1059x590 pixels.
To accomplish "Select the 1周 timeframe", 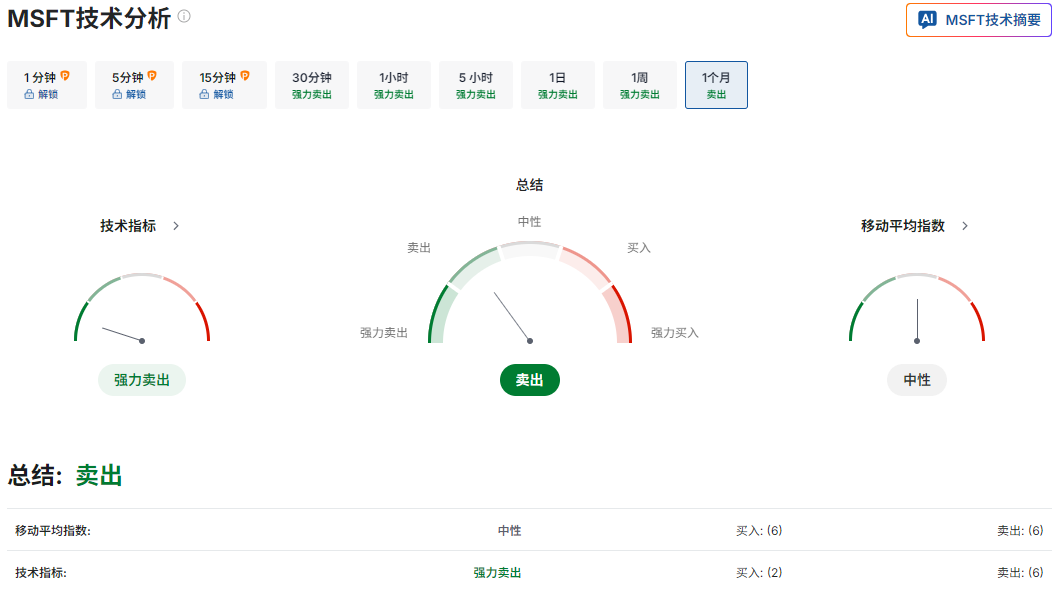I will click(x=639, y=84).
